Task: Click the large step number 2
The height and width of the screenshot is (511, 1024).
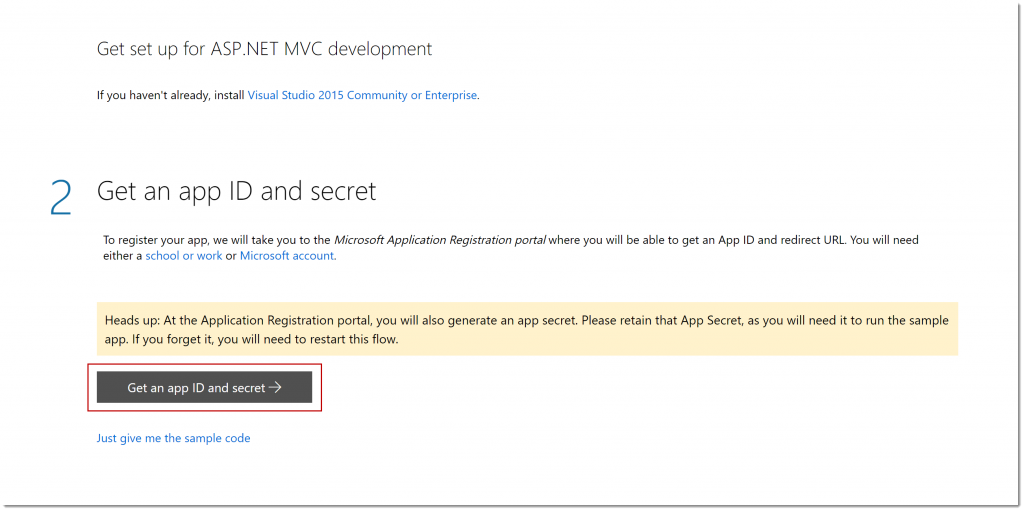Action: pos(61,197)
